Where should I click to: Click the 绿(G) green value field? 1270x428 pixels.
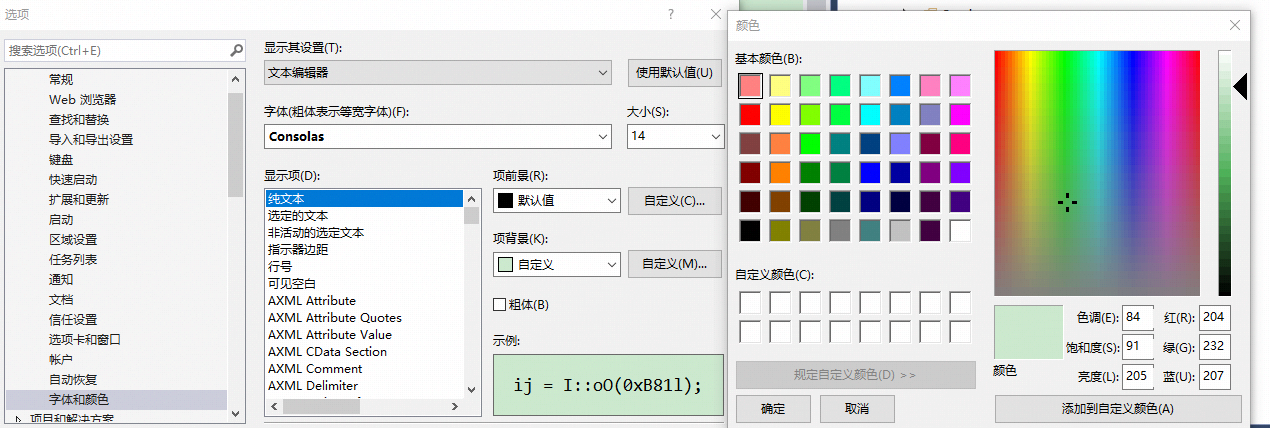coord(1215,347)
